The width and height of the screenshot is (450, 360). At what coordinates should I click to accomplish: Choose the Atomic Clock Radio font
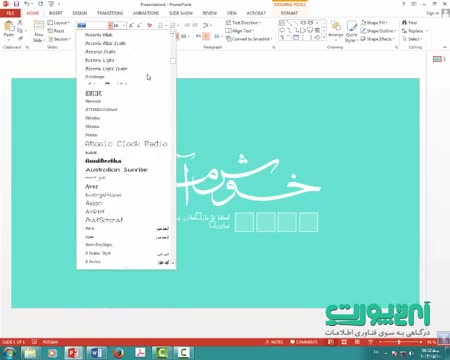click(126, 144)
